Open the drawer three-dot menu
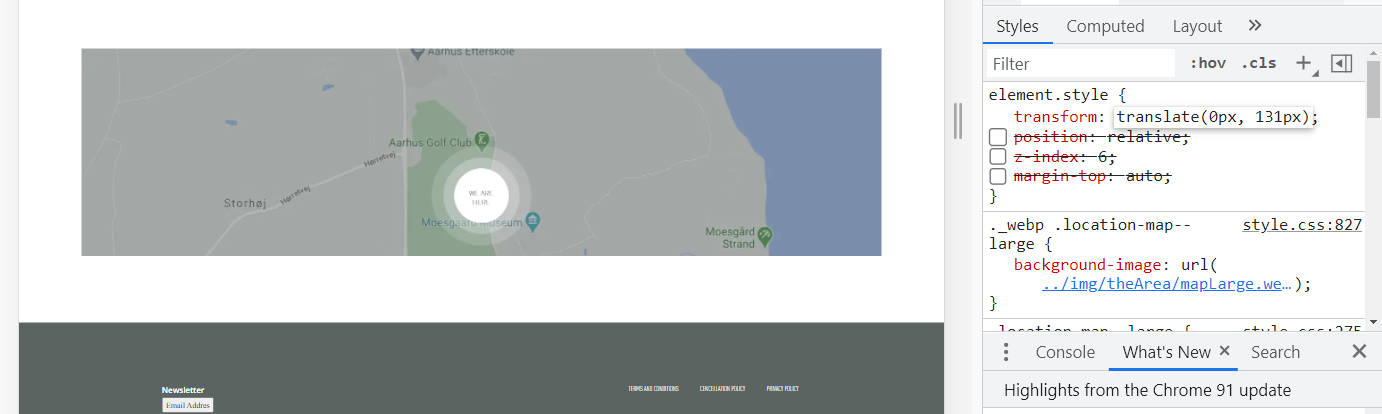 coord(1006,352)
